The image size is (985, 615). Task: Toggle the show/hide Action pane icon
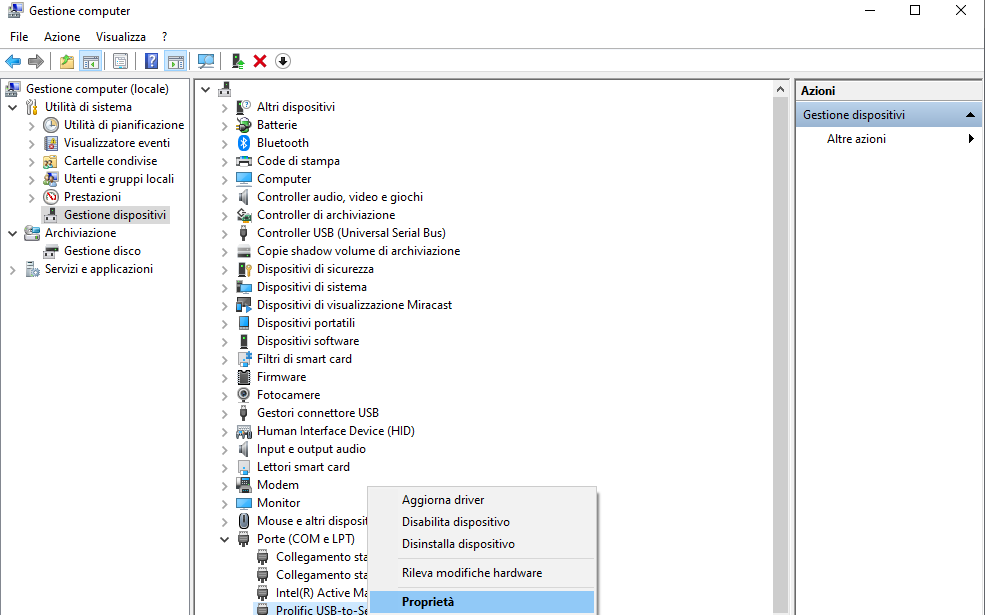click(x=175, y=62)
